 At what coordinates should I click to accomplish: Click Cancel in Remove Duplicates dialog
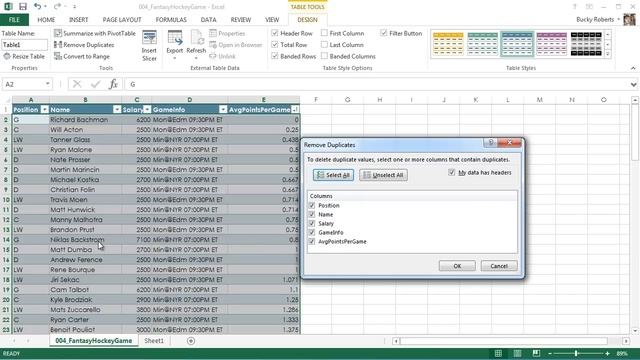point(499,266)
